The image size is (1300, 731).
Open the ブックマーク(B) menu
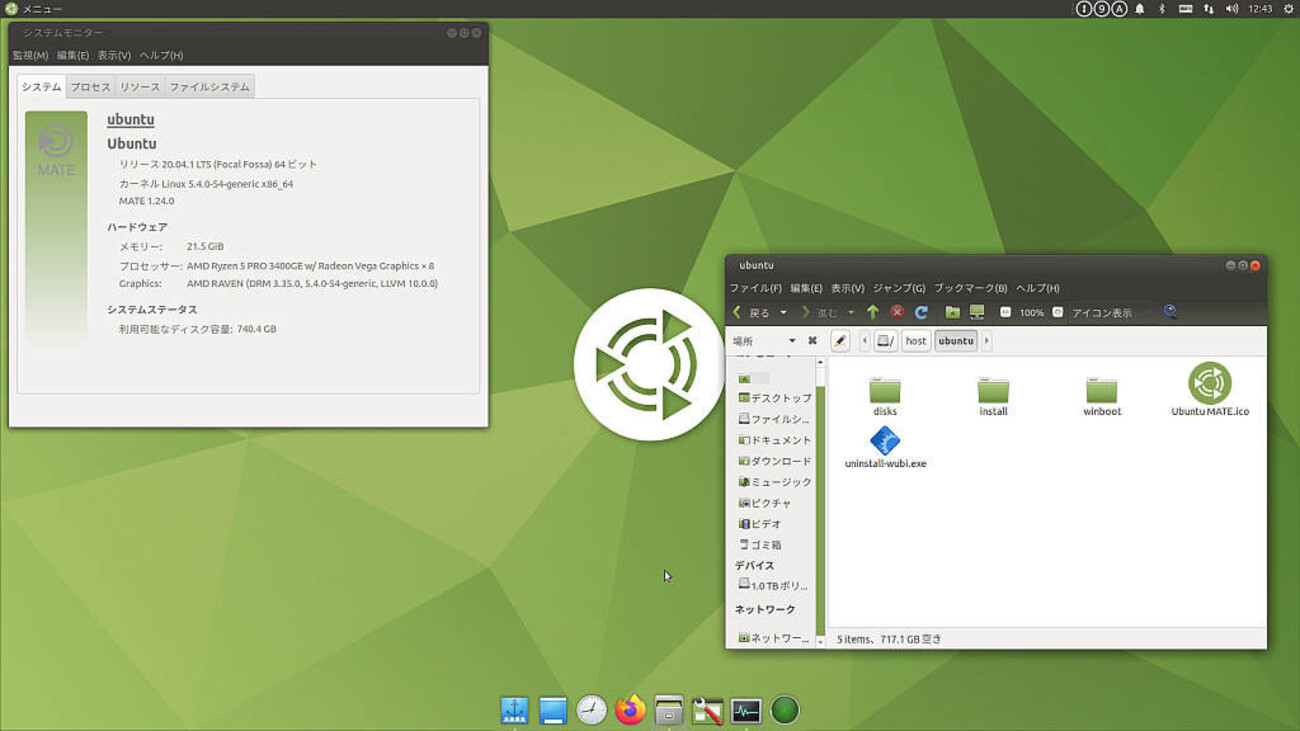[970, 288]
